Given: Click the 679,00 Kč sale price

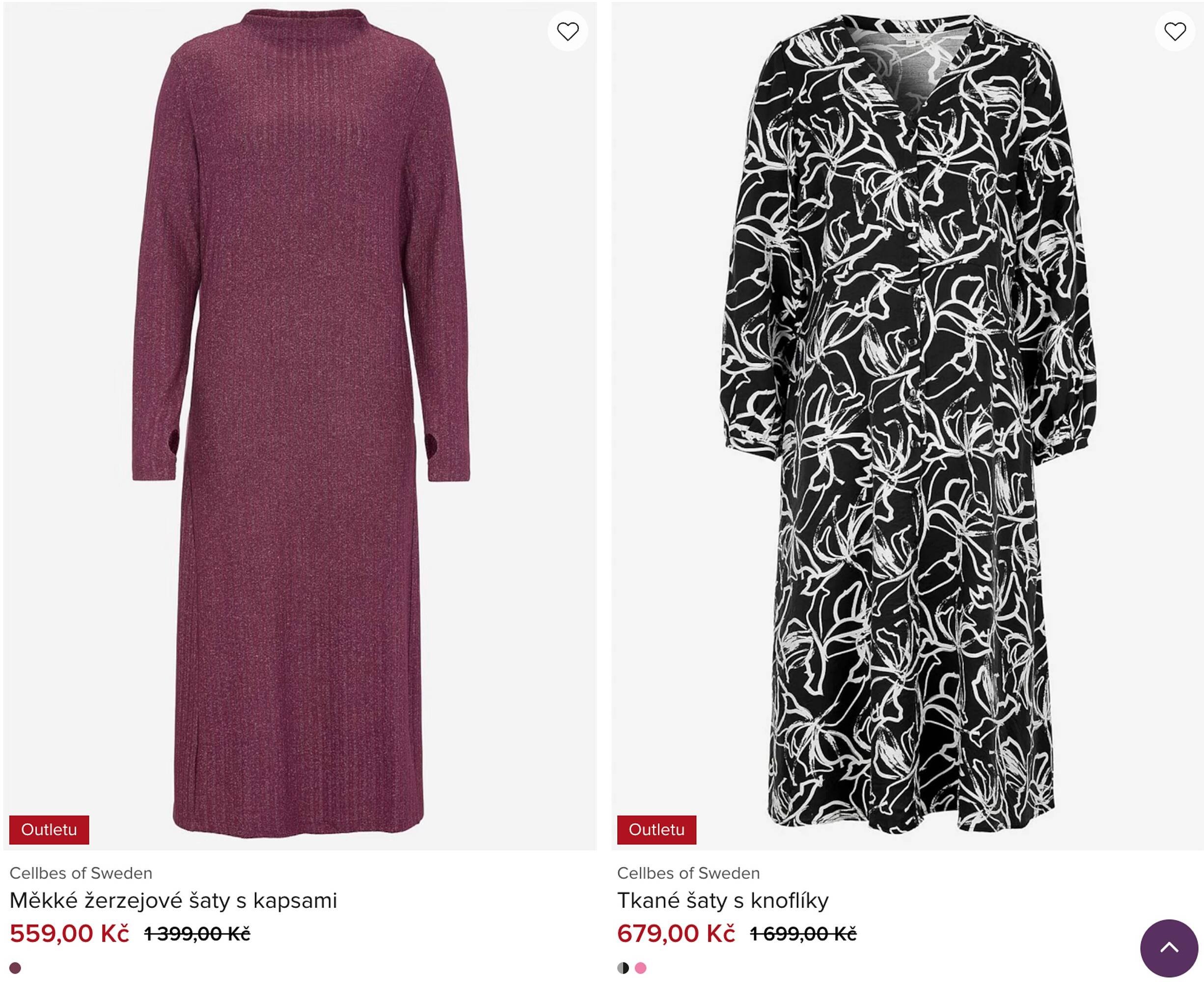Looking at the screenshot, I should click(x=676, y=933).
